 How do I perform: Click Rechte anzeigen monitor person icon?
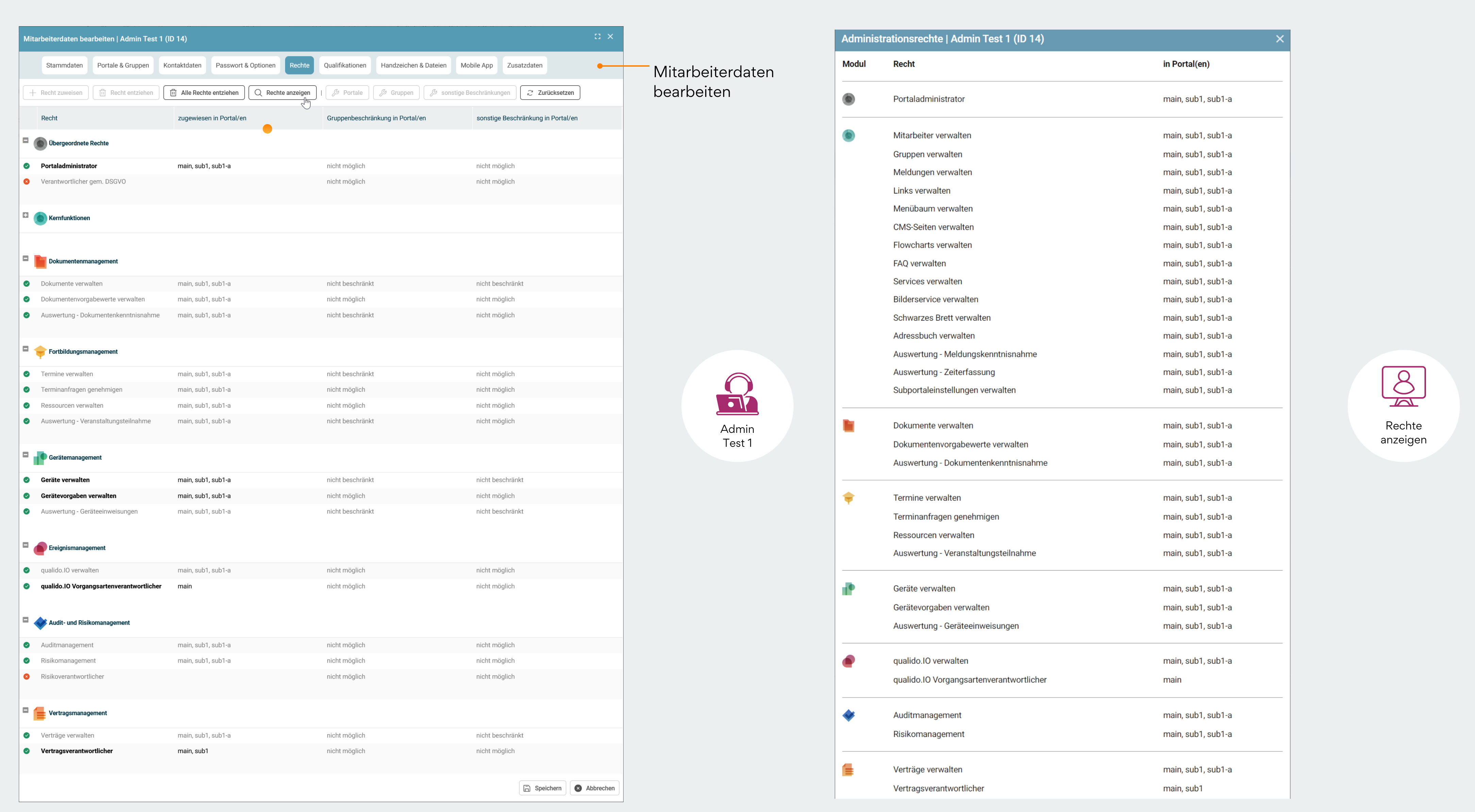(1404, 386)
